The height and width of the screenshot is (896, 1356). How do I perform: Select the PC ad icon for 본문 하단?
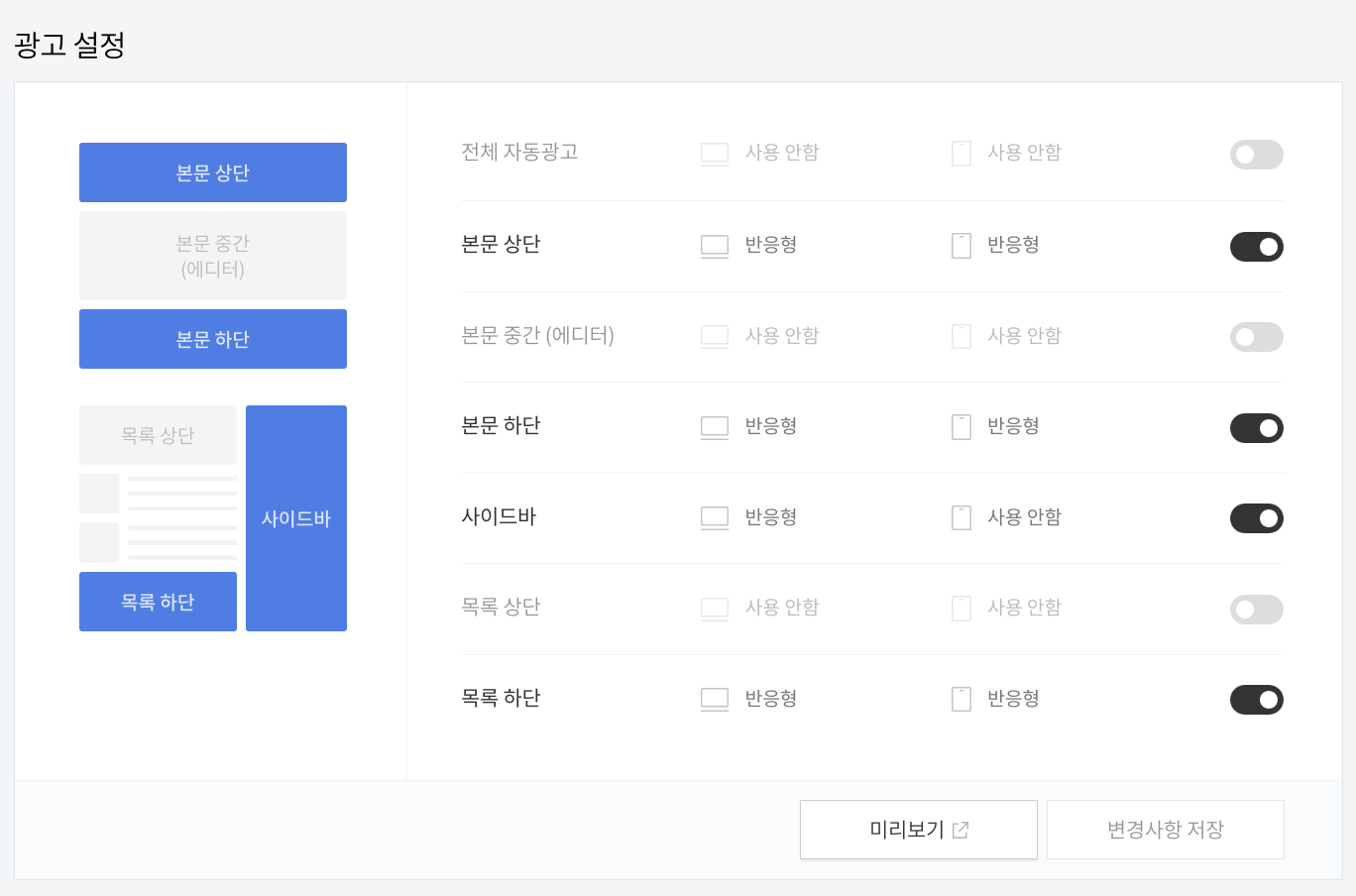(714, 426)
